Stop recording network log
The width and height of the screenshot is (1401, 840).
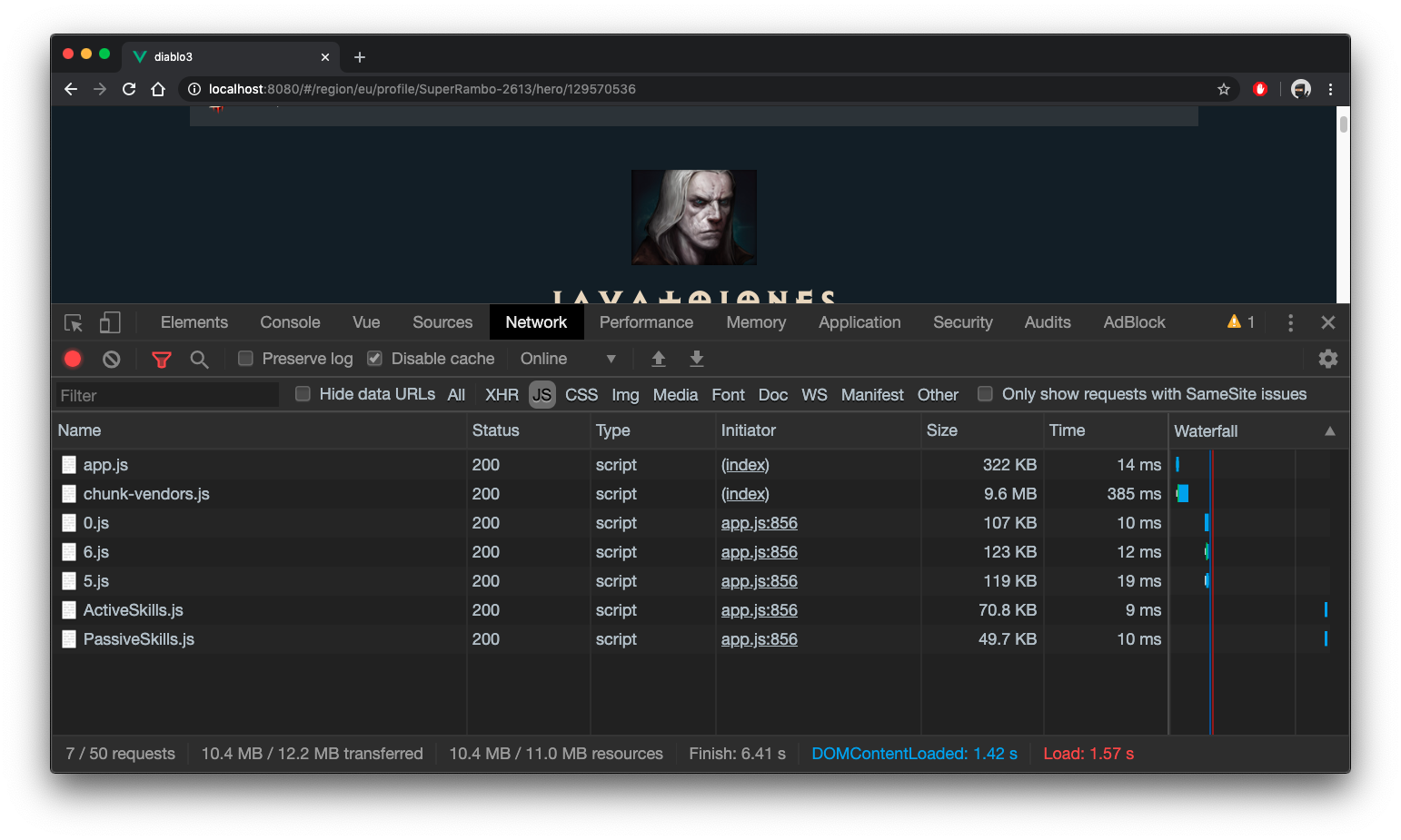(x=73, y=359)
